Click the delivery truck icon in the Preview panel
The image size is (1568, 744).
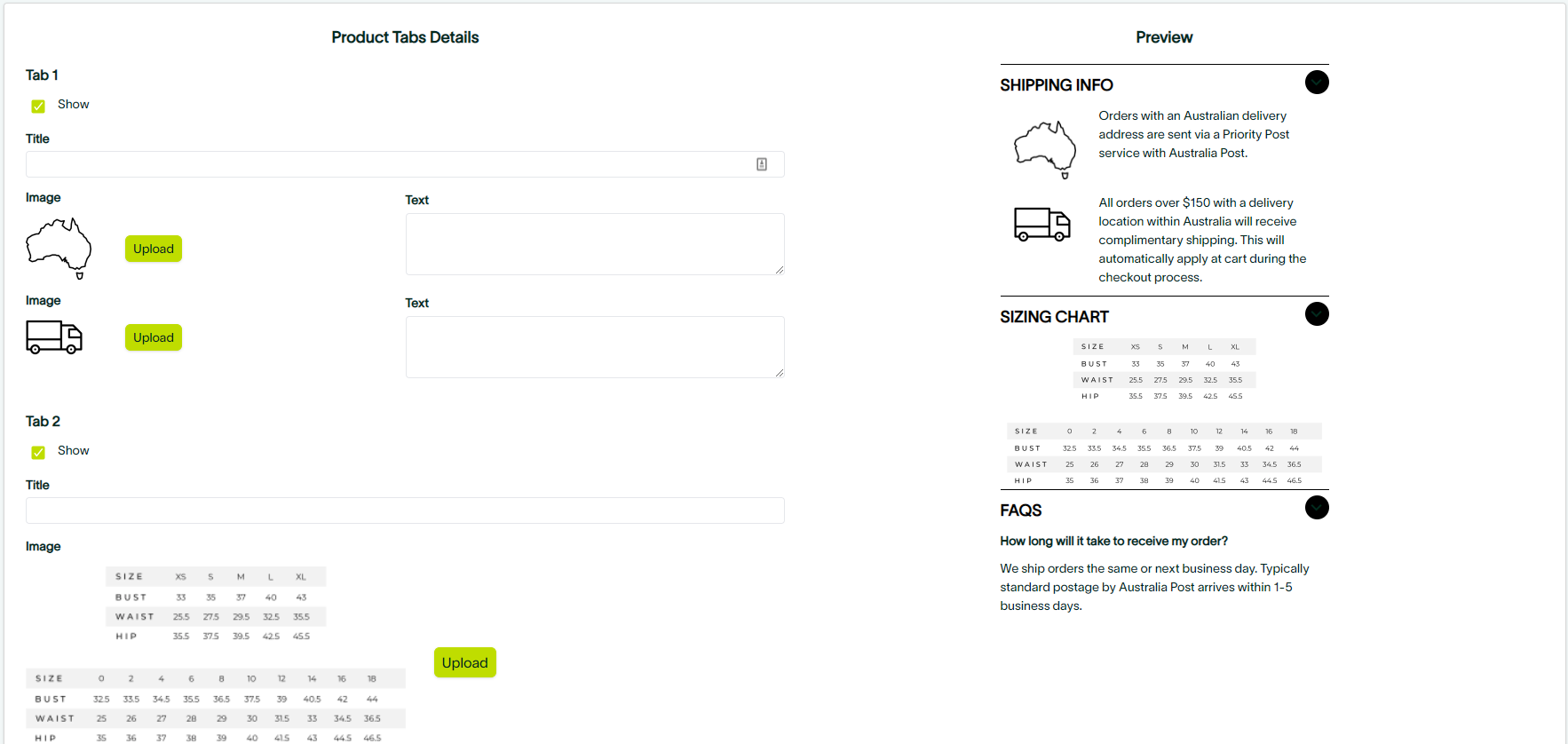click(x=1042, y=224)
